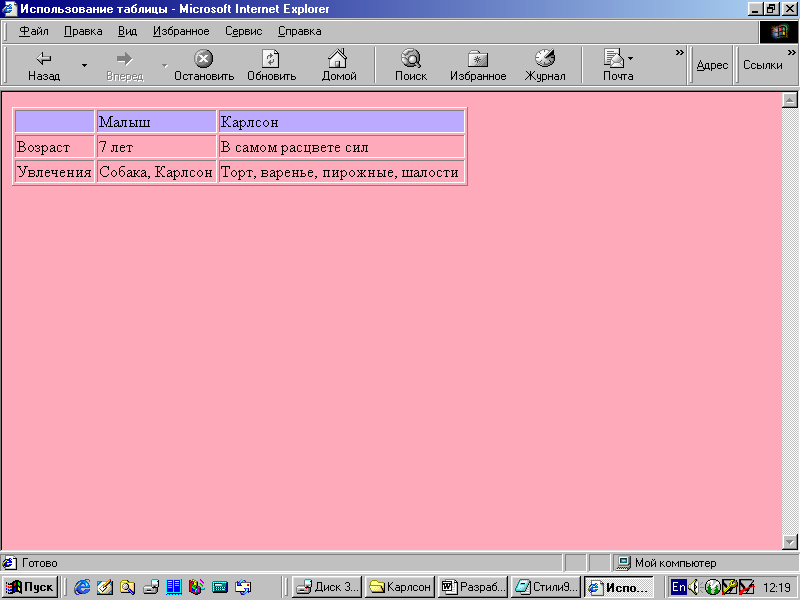The width and height of the screenshot is (800, 600).
Task: Click the 'Собака, Карлсон' cell
Action: coord(156,172)
